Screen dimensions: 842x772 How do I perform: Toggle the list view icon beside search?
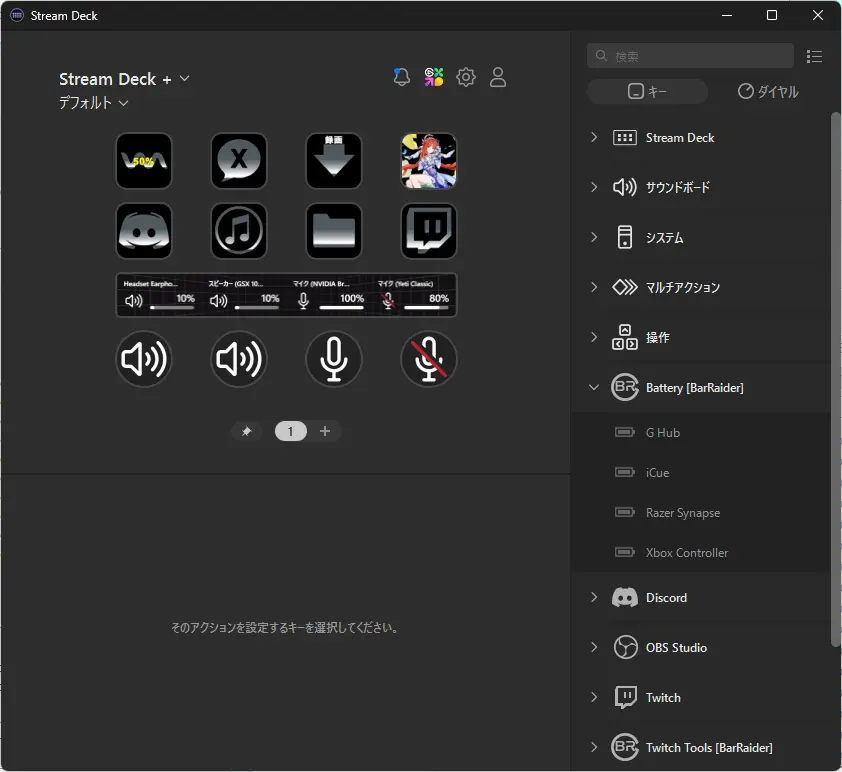(x=814, y=56)
